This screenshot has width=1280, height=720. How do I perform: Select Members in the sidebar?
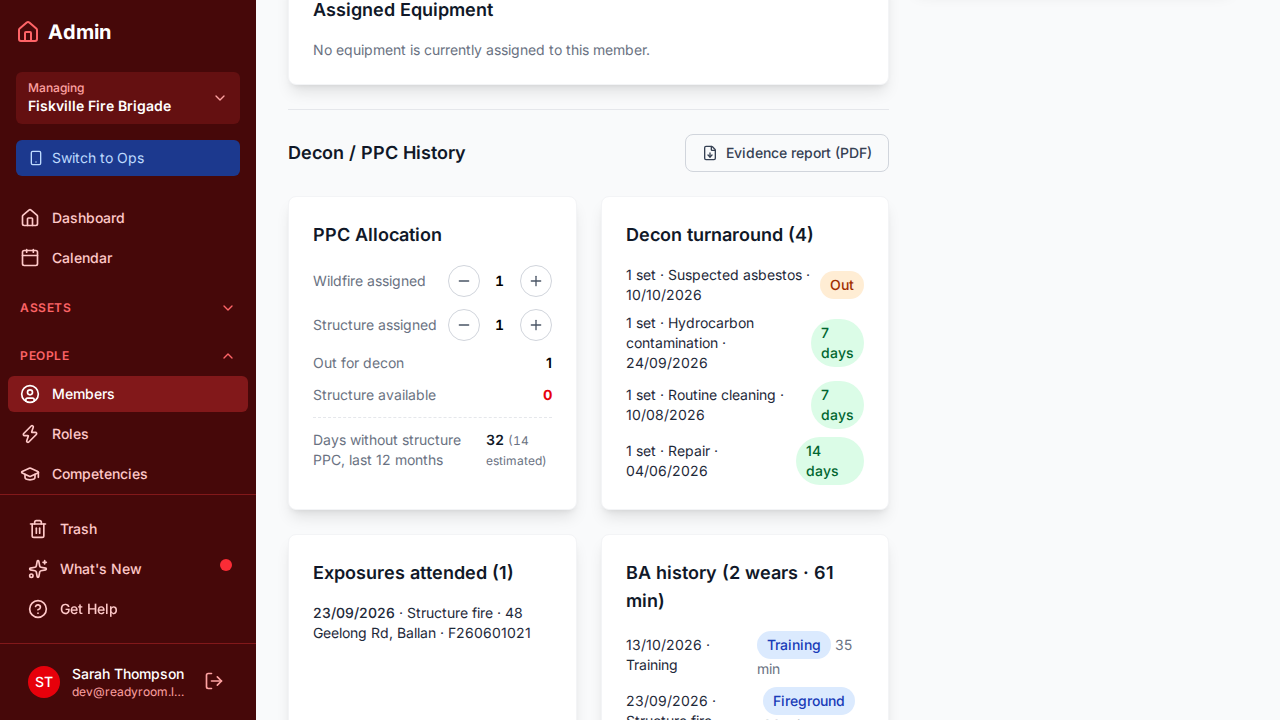tap(128, 394)
